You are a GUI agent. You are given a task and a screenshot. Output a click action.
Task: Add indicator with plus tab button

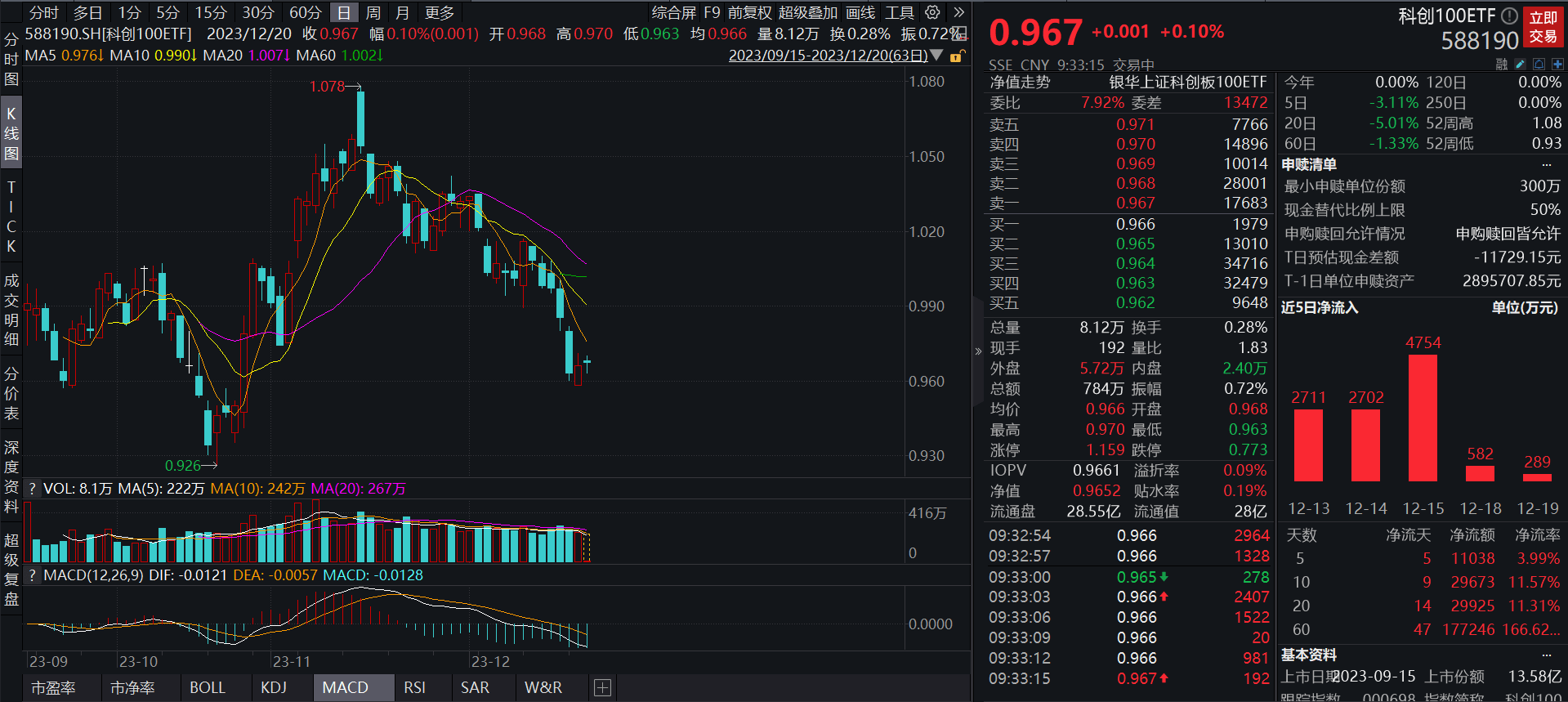coord(602,687)
